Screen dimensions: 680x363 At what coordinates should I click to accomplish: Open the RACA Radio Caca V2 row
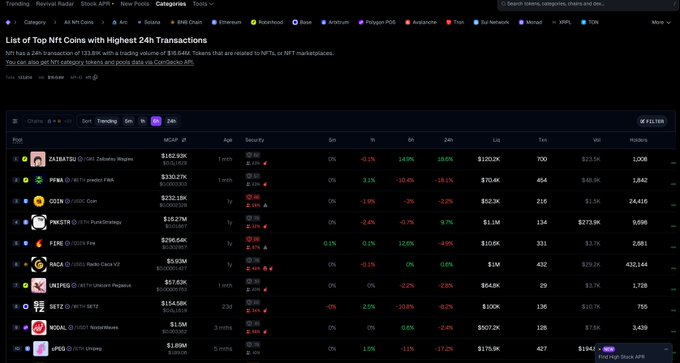(x=340, y=265)
